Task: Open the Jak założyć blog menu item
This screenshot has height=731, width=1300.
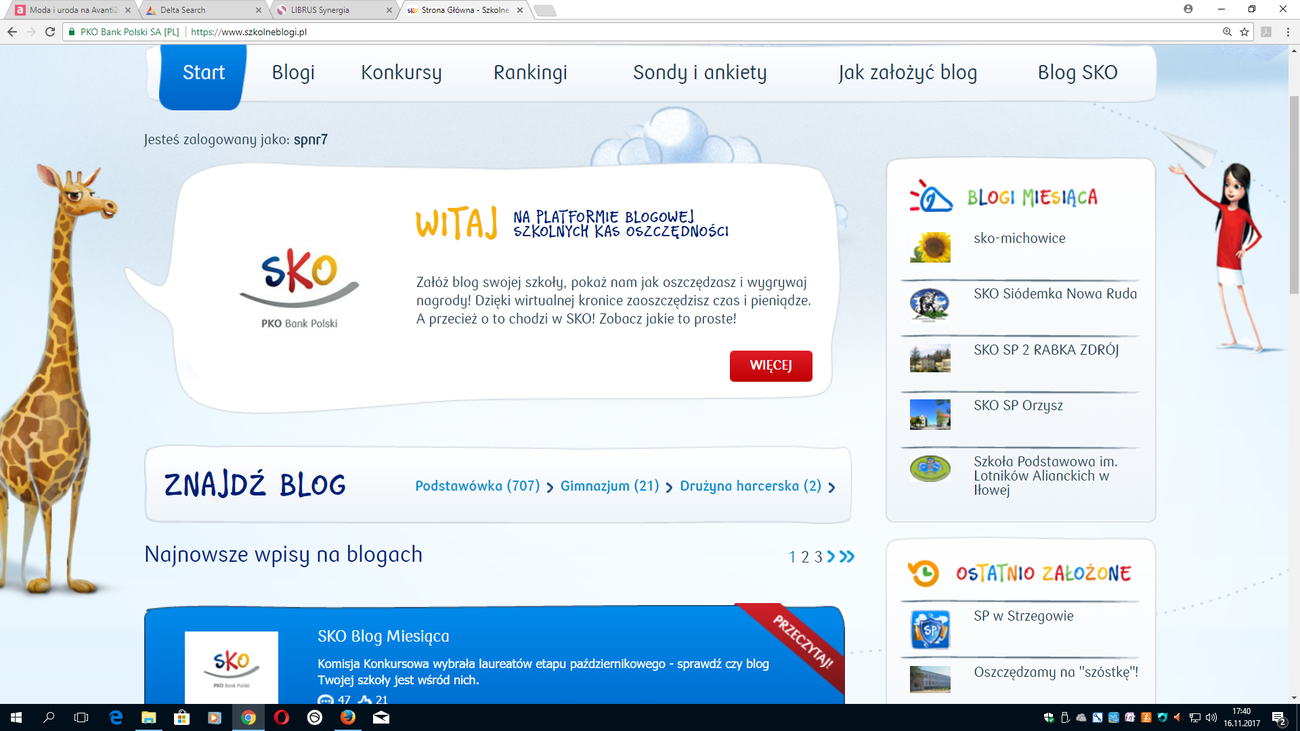Action: point(908,73)
